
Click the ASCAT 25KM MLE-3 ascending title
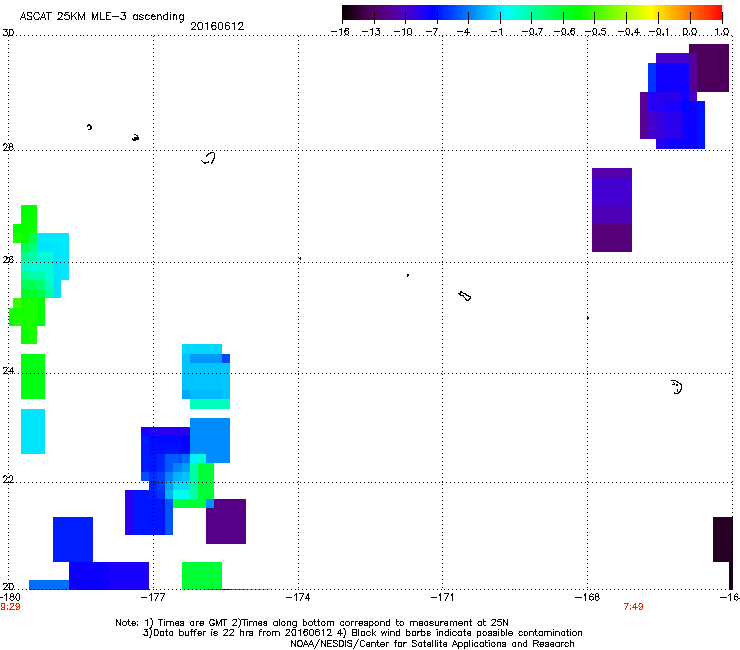(102, 16)
